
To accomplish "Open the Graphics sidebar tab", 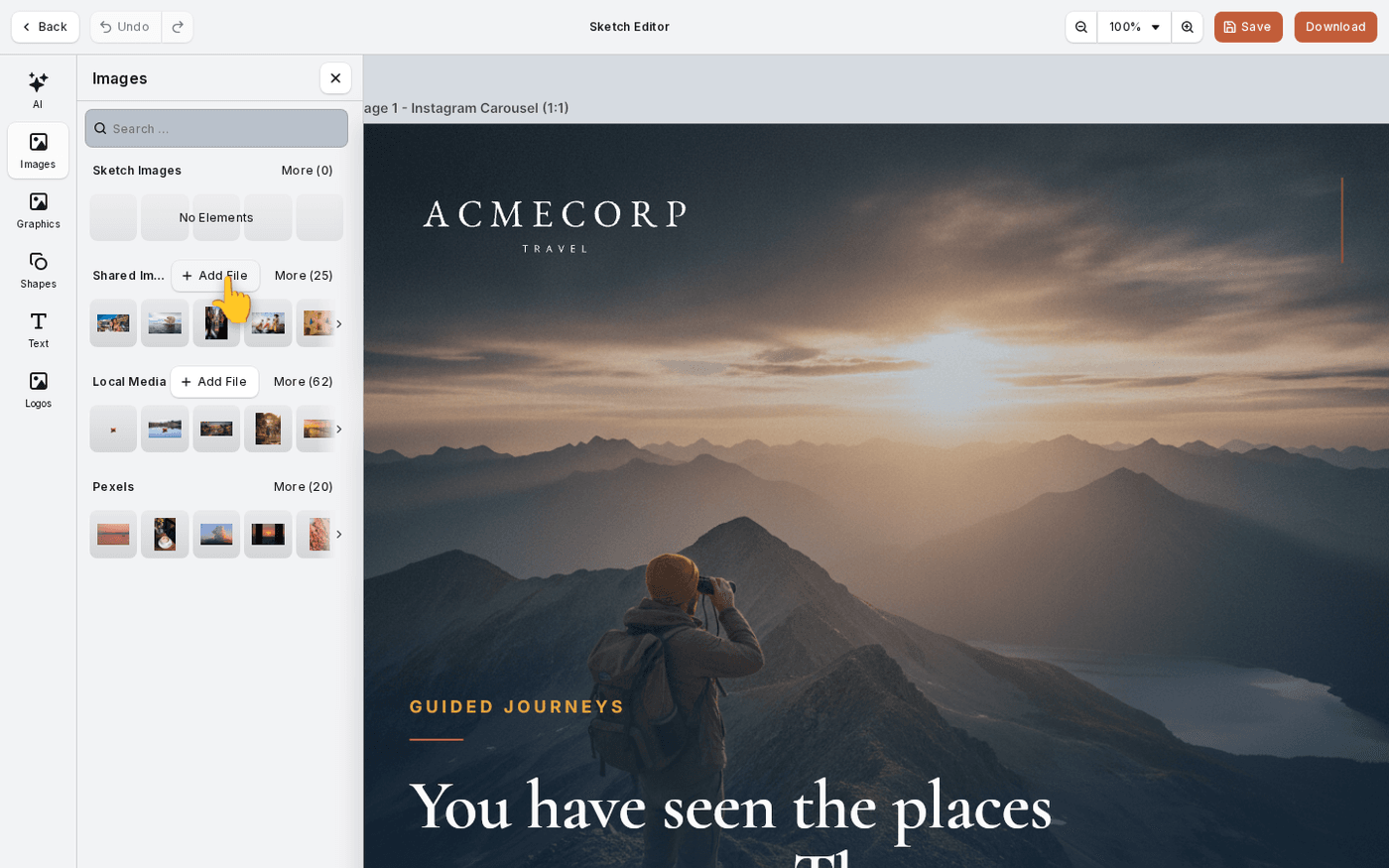I will 38,210.
